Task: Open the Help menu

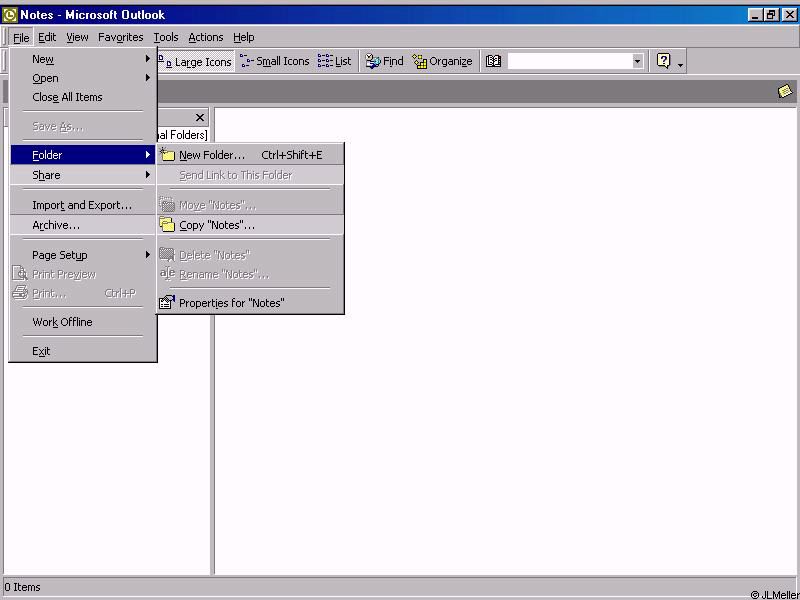Action: coord(243,37)
